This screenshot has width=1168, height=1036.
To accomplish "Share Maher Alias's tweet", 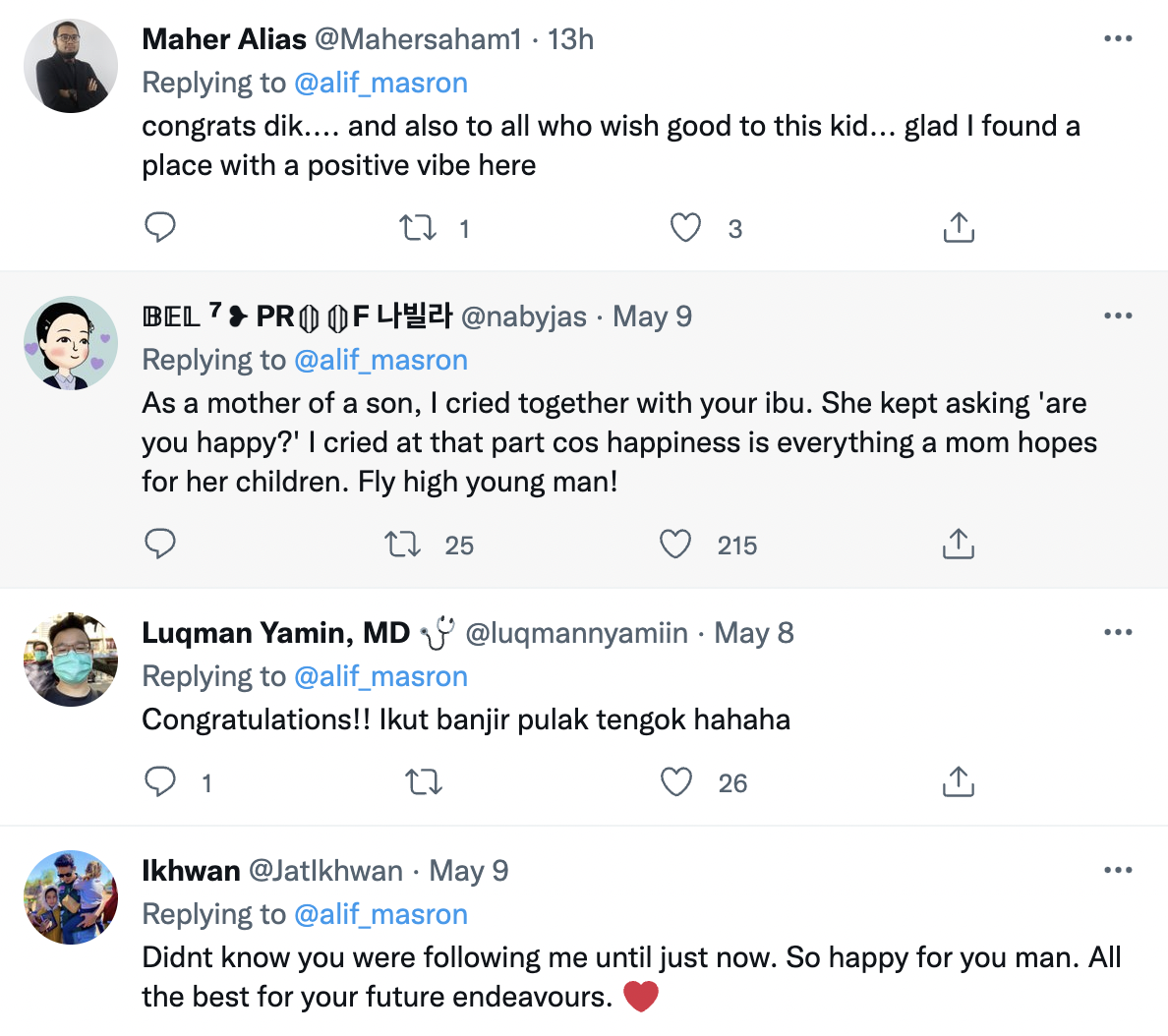I will [959, 228].
